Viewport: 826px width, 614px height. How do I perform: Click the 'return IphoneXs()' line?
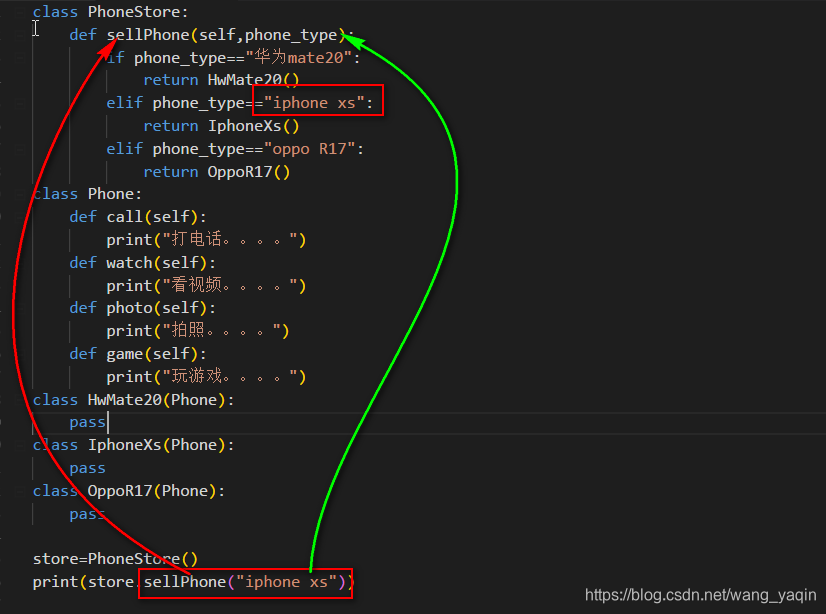point(221,126)
